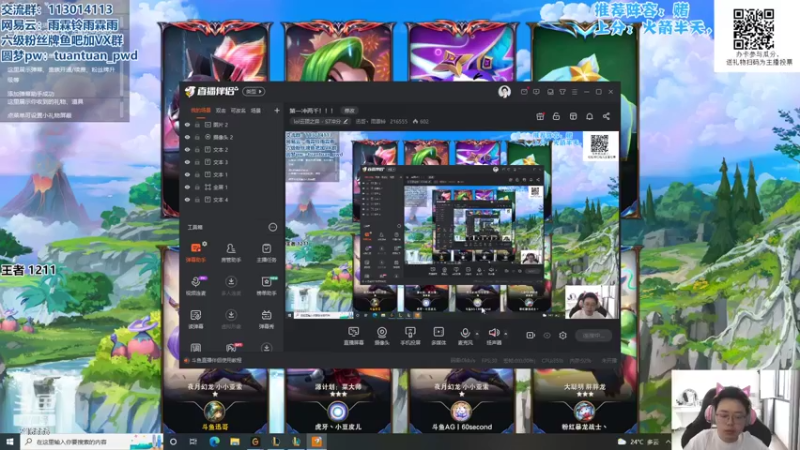Open the mail message icon in title bar
This screenshot has height=450, width=800.
click(524, 92)
